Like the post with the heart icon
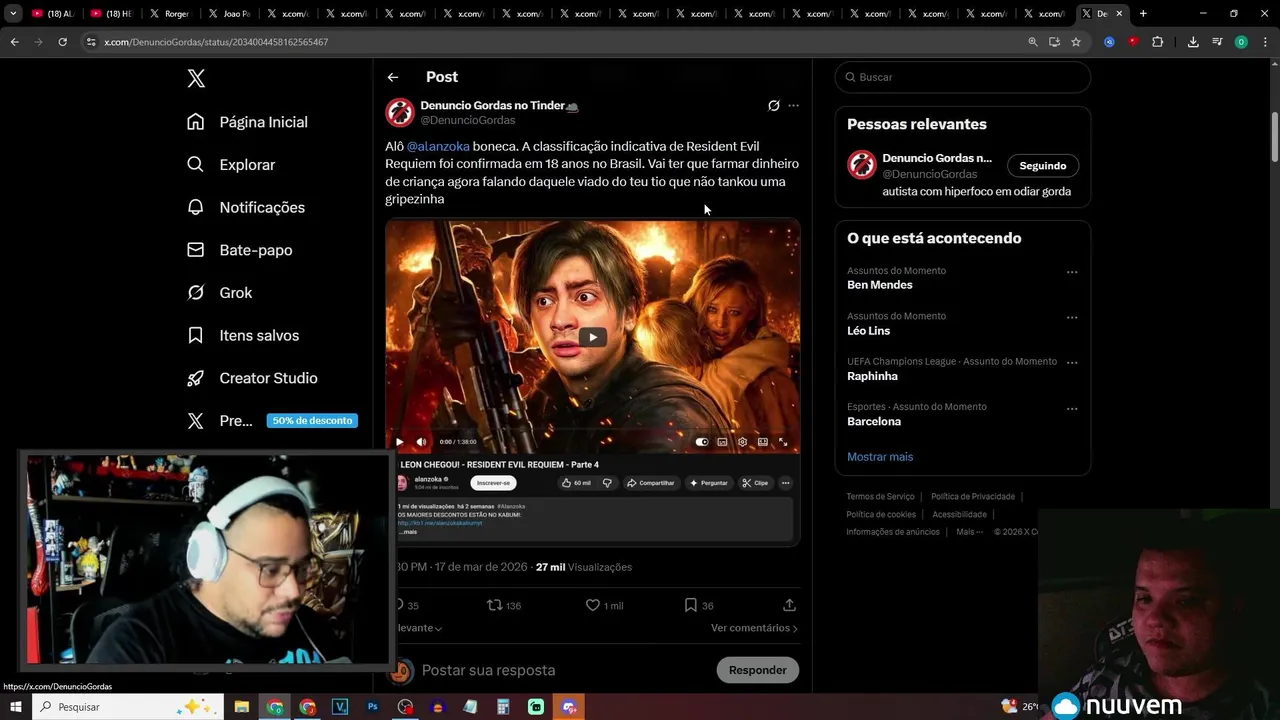1280x720 pixels. (x=593, y=605)
